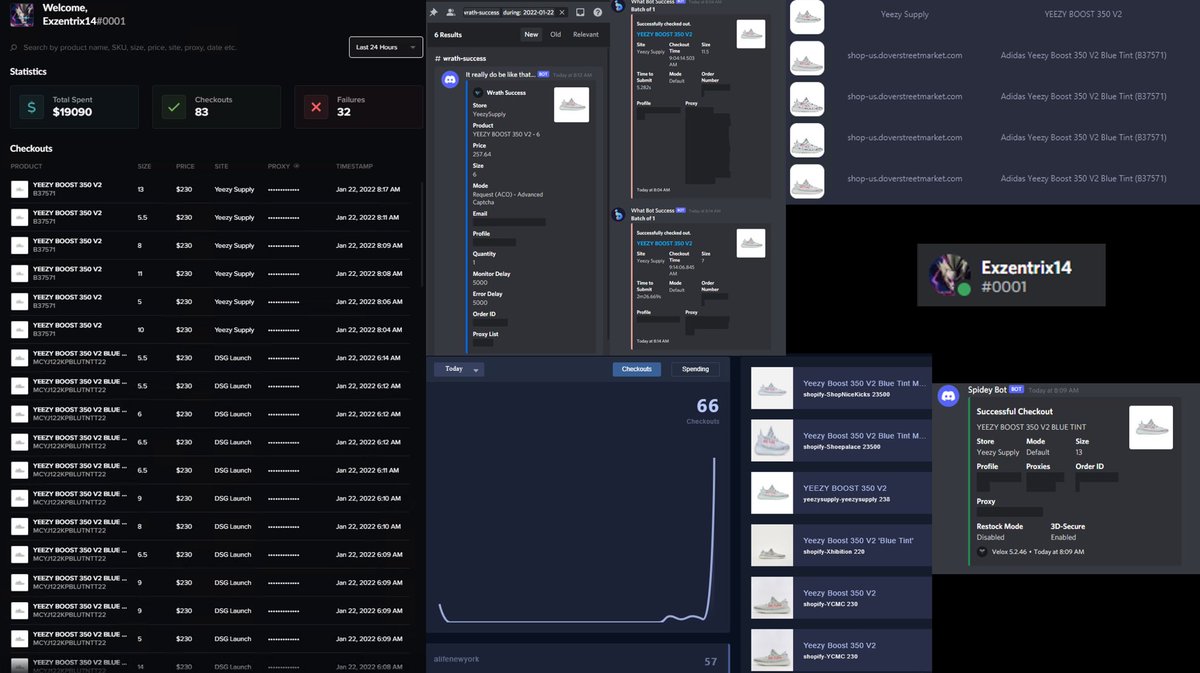The image size is (1200, 673).
Task: Click the Spidey Bot Discord avatar
Action: click(948, 396)
